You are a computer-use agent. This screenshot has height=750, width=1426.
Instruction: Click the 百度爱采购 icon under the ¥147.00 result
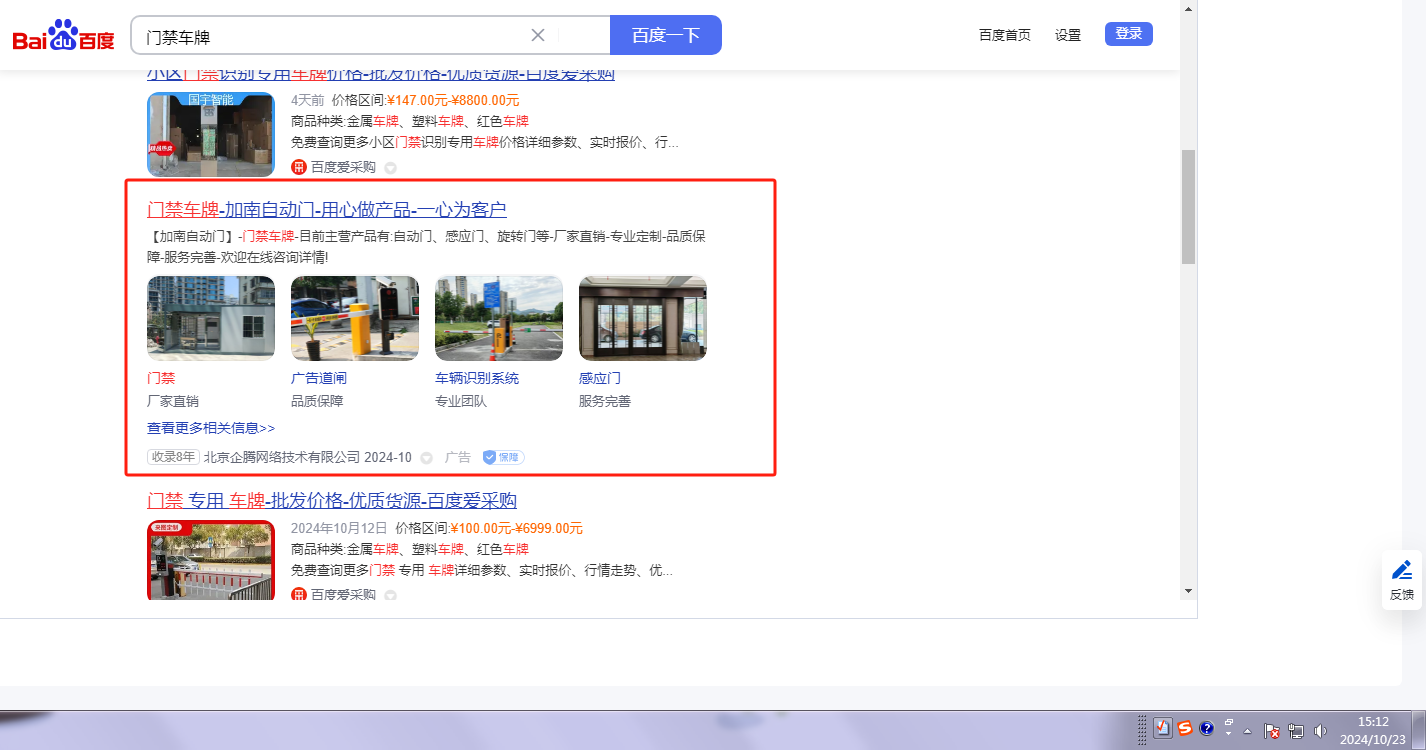[299, 167]
